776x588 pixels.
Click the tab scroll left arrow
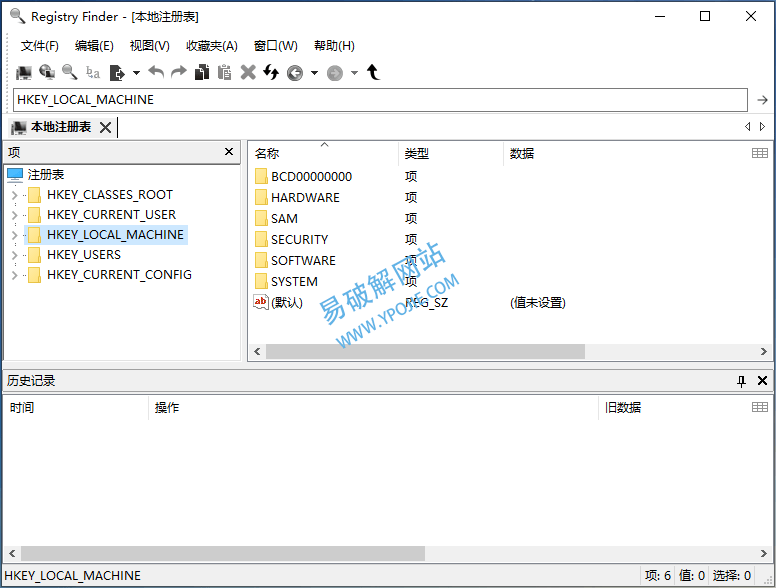tap(747, 127)
